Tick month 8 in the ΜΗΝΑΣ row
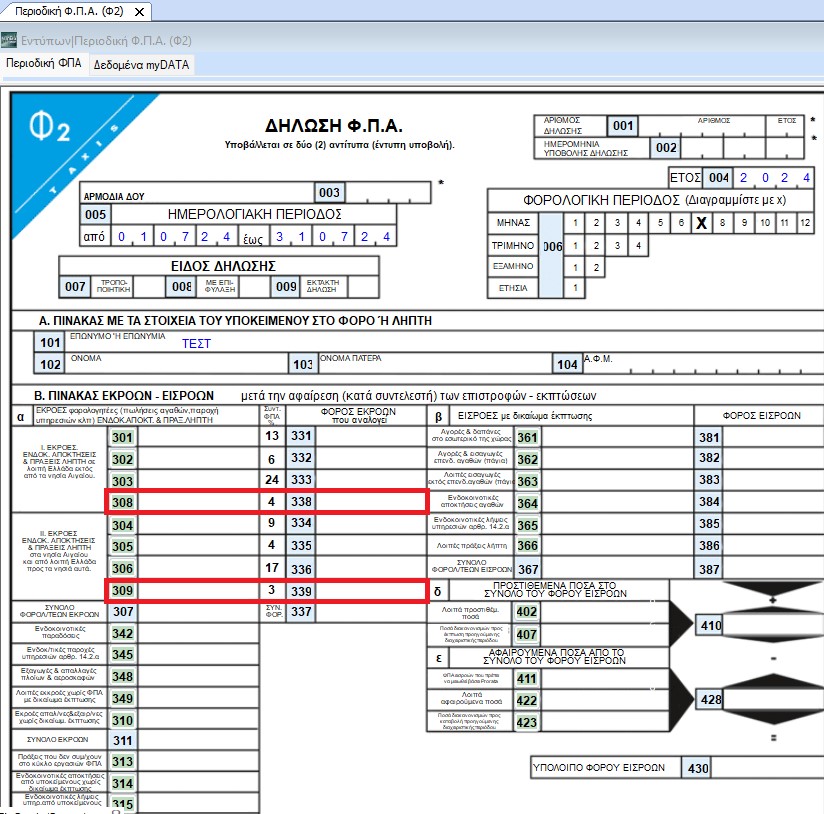This screenshot has height=814, width=824. (x=723, y=223)
